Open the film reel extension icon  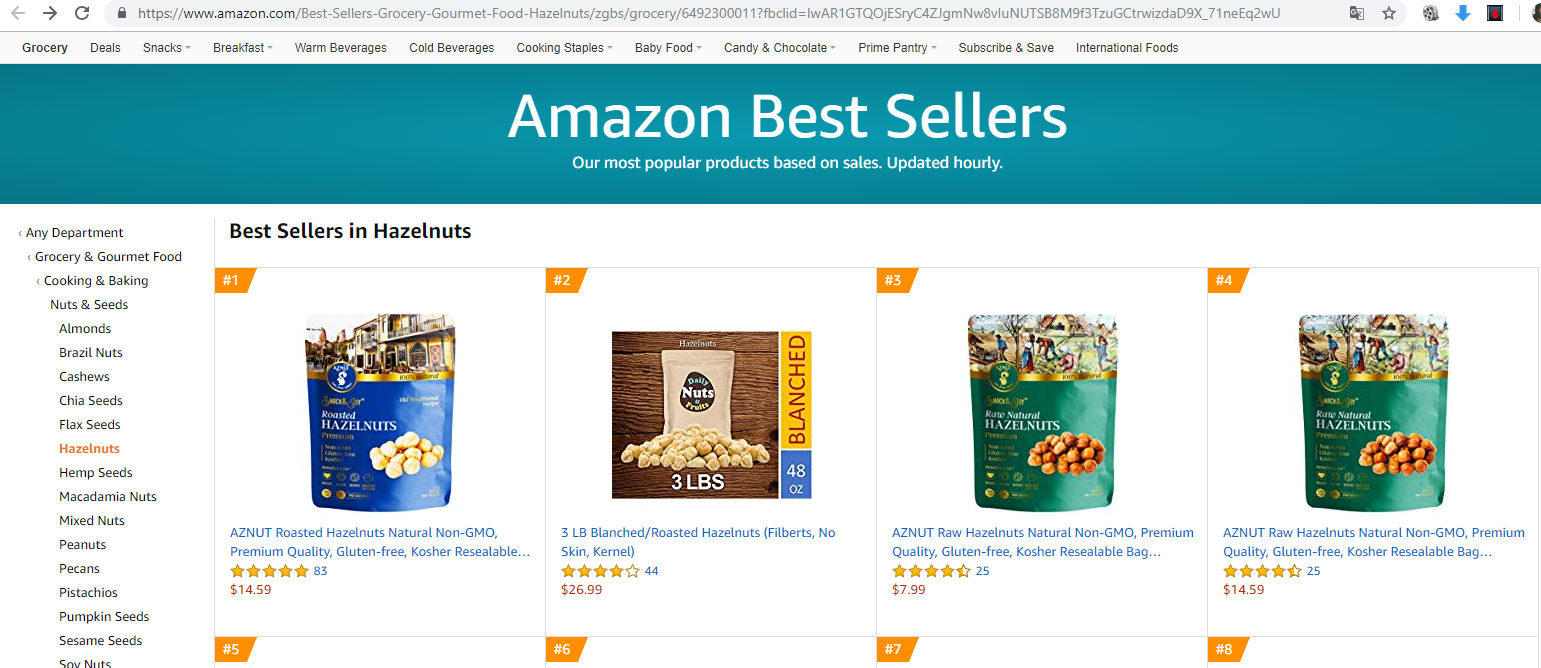tap(1431, 13)
